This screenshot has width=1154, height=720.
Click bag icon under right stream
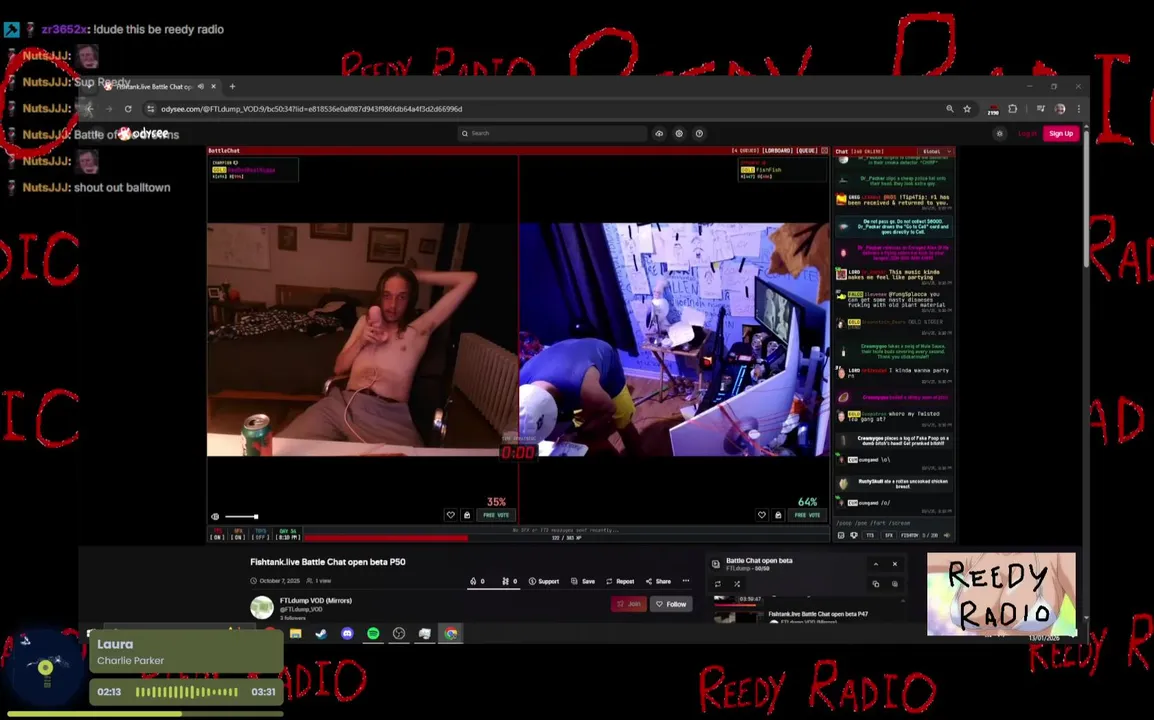click(x=778, y=515)
